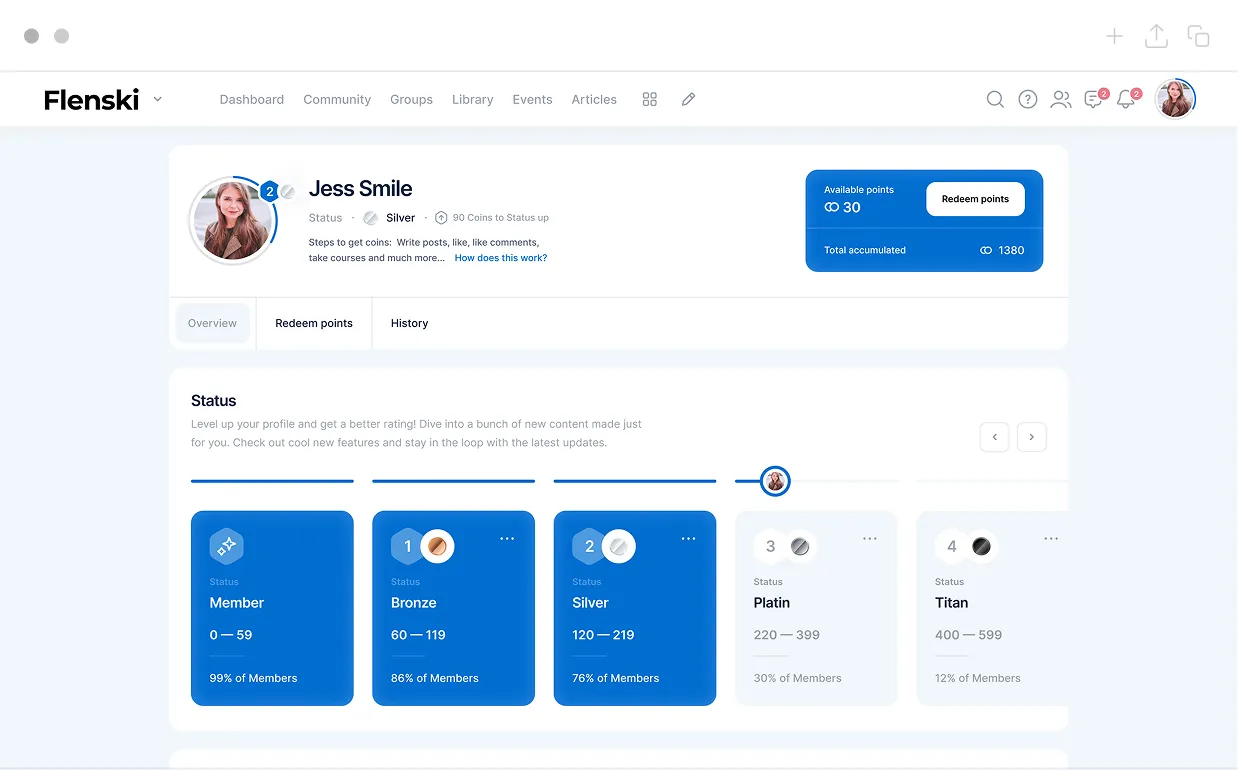Image resolution: width=1238 pixels, height=770 pixels.
Task: Open the Silver card three-dot menu
Action: click(688, 539)
